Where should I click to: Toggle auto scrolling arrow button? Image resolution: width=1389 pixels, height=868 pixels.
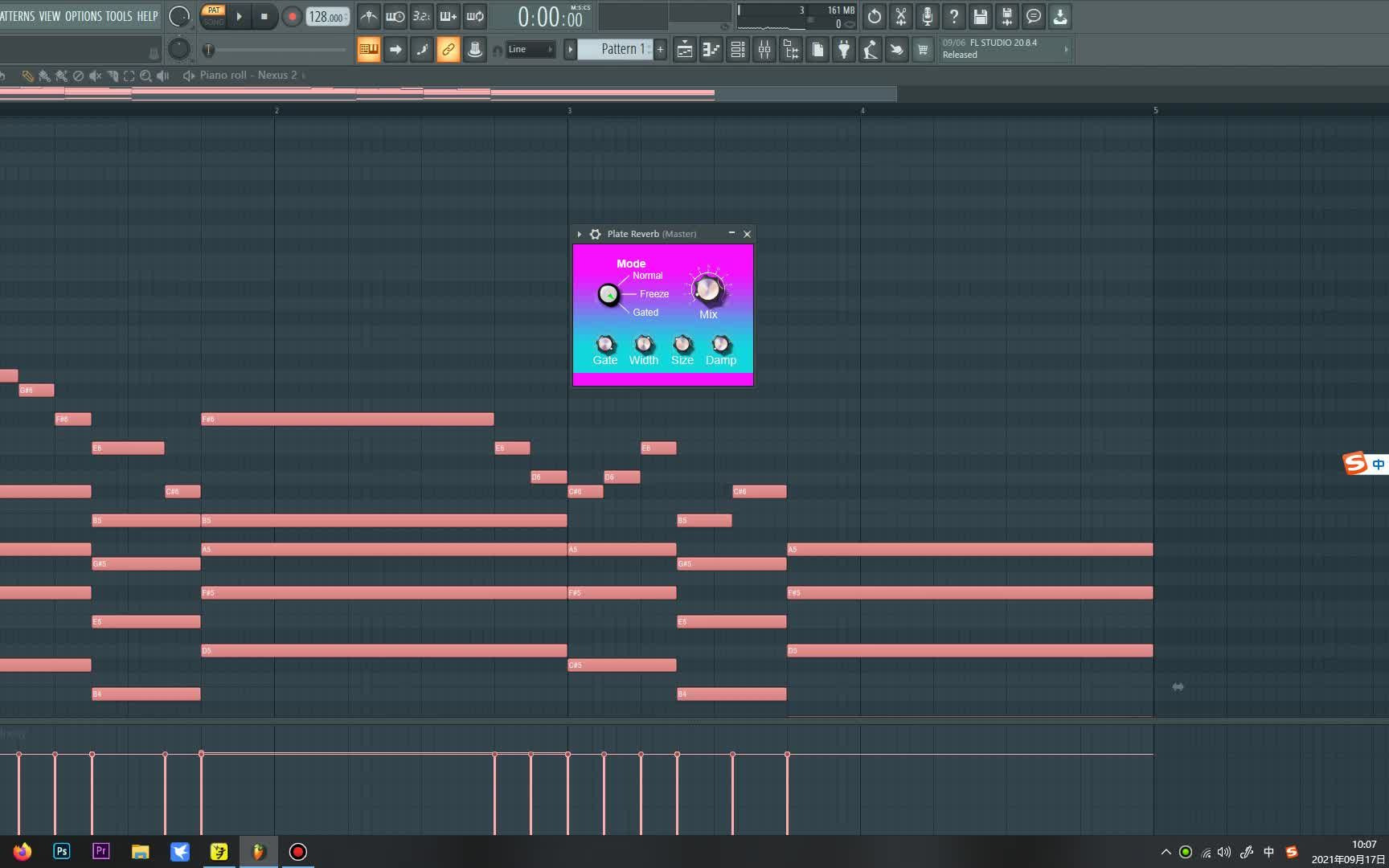point(395,50)
